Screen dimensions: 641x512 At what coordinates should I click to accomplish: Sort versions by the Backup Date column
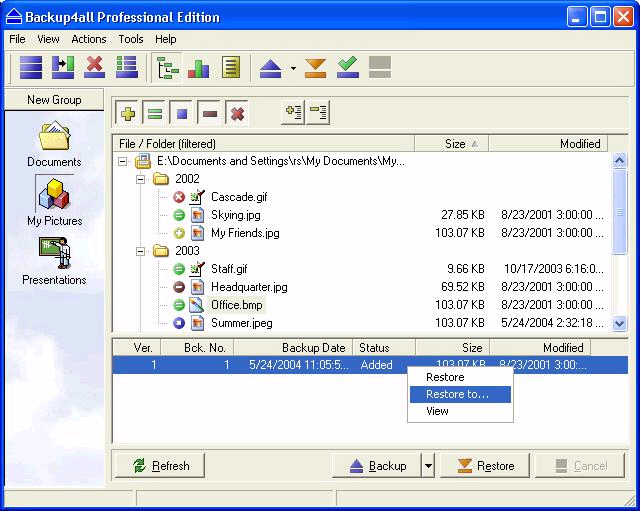294,348
